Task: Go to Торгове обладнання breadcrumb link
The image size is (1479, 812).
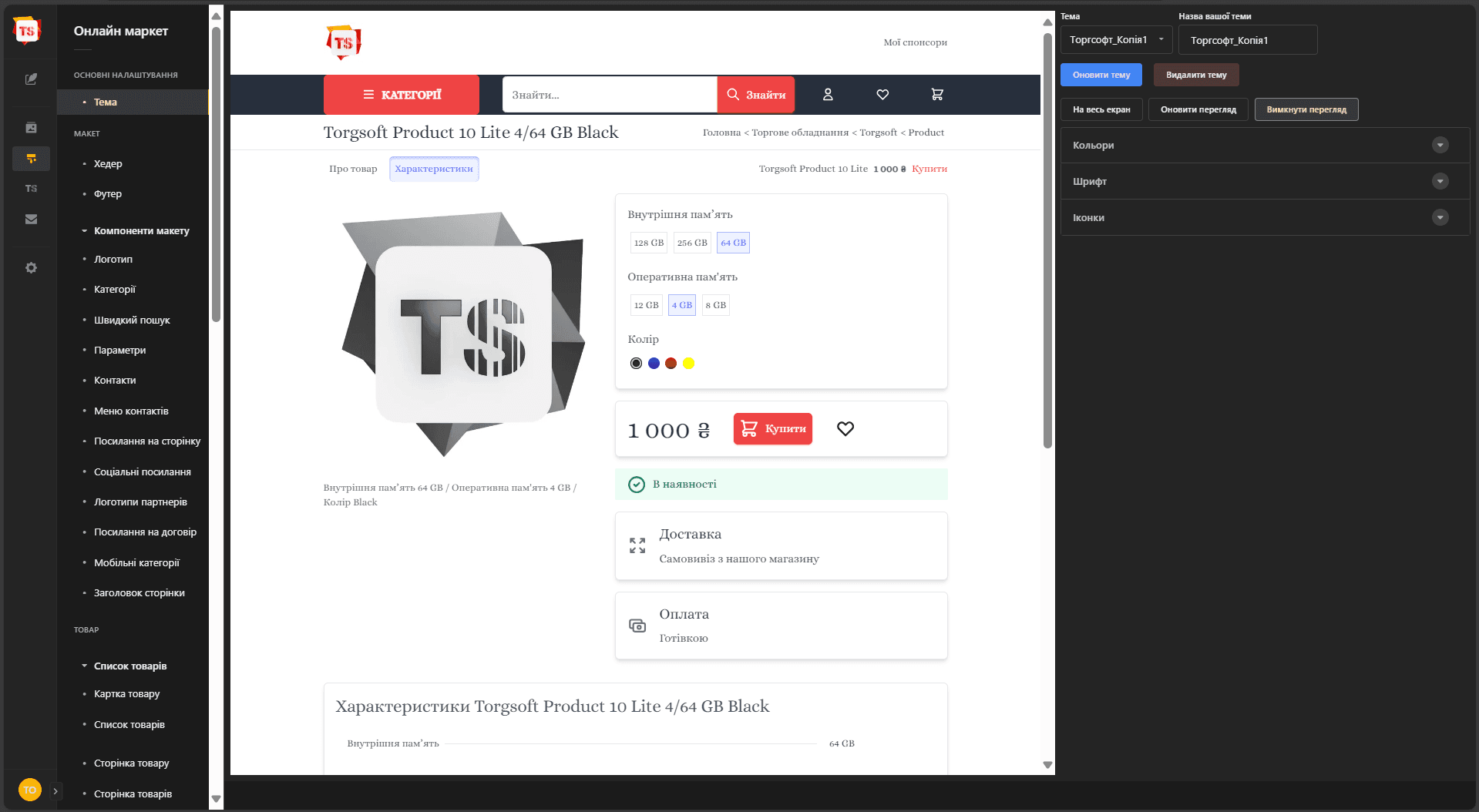Action: click(800, 133)
